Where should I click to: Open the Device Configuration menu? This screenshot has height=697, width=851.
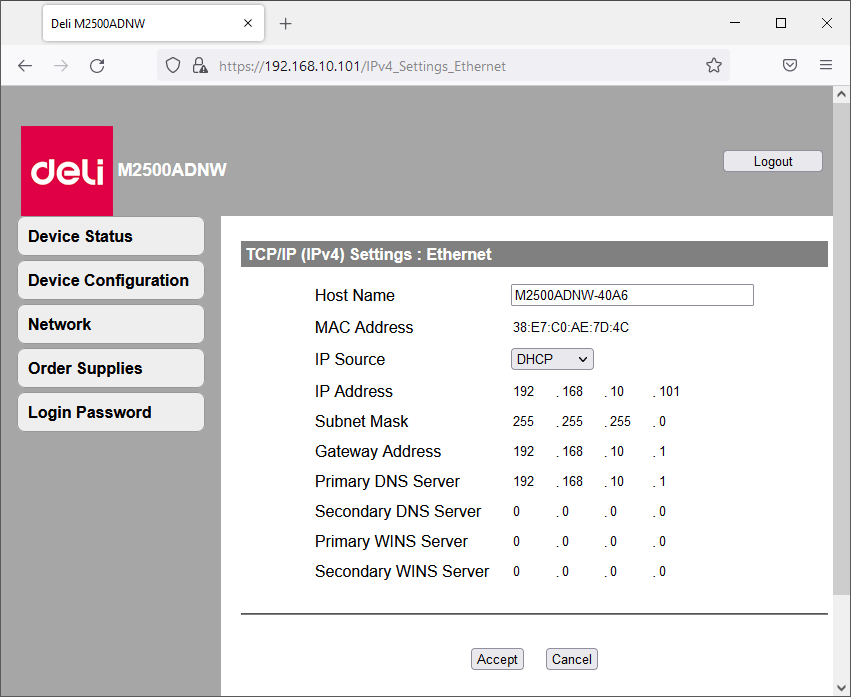pyautogui.click(x=110, y=281)
